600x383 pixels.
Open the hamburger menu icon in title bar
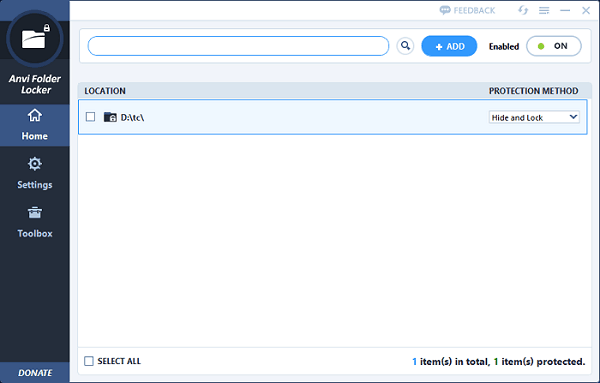click(544, 11)
